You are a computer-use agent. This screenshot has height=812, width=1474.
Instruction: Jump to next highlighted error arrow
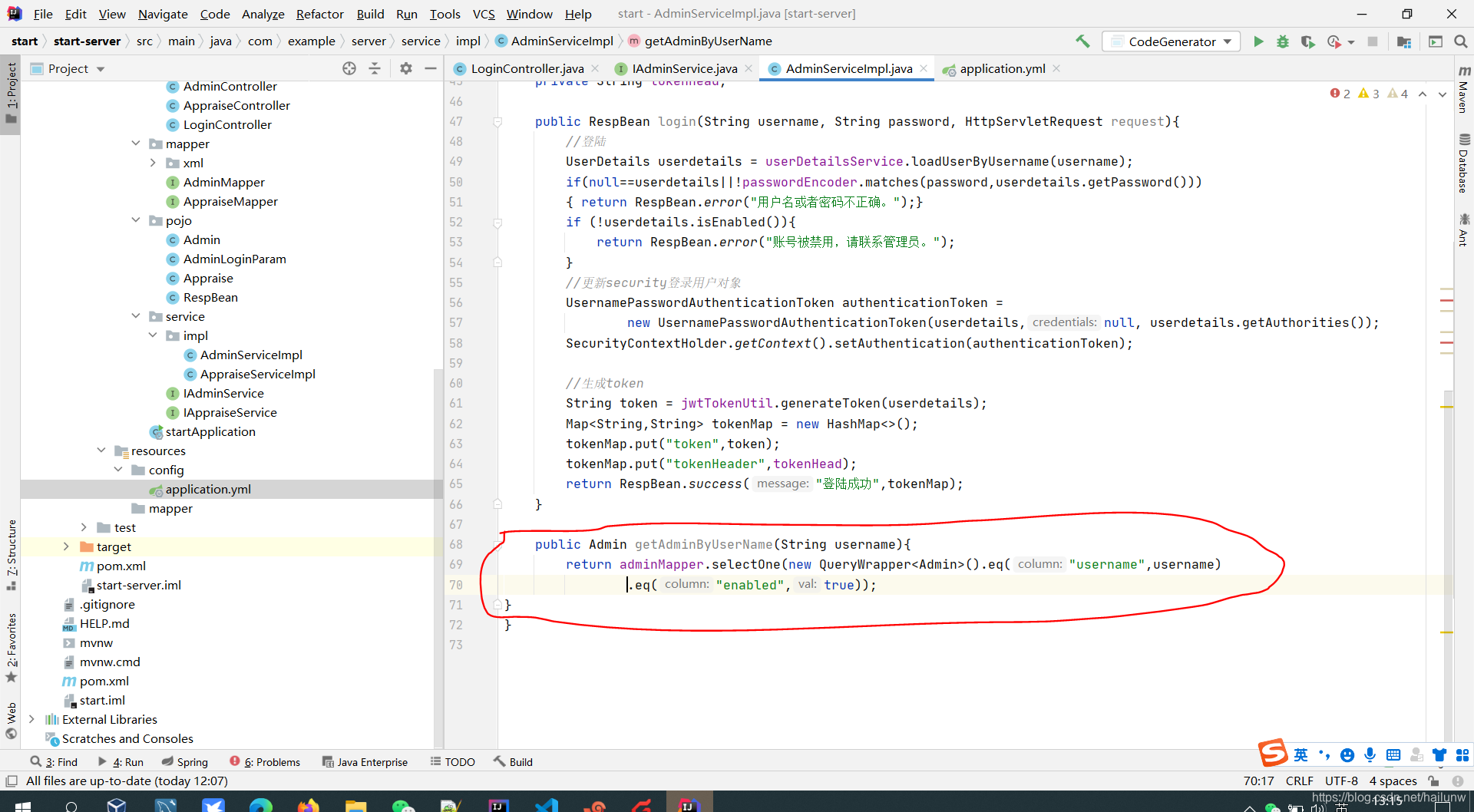[1443, 94]
